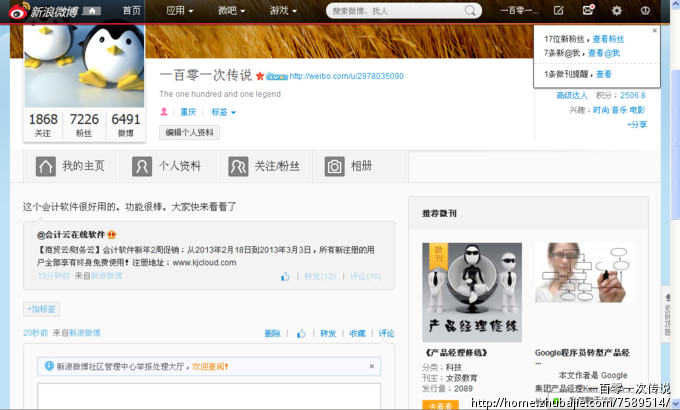Click 时尚 interest link
This screenshot has height=410, width=680.
[601, 110]
